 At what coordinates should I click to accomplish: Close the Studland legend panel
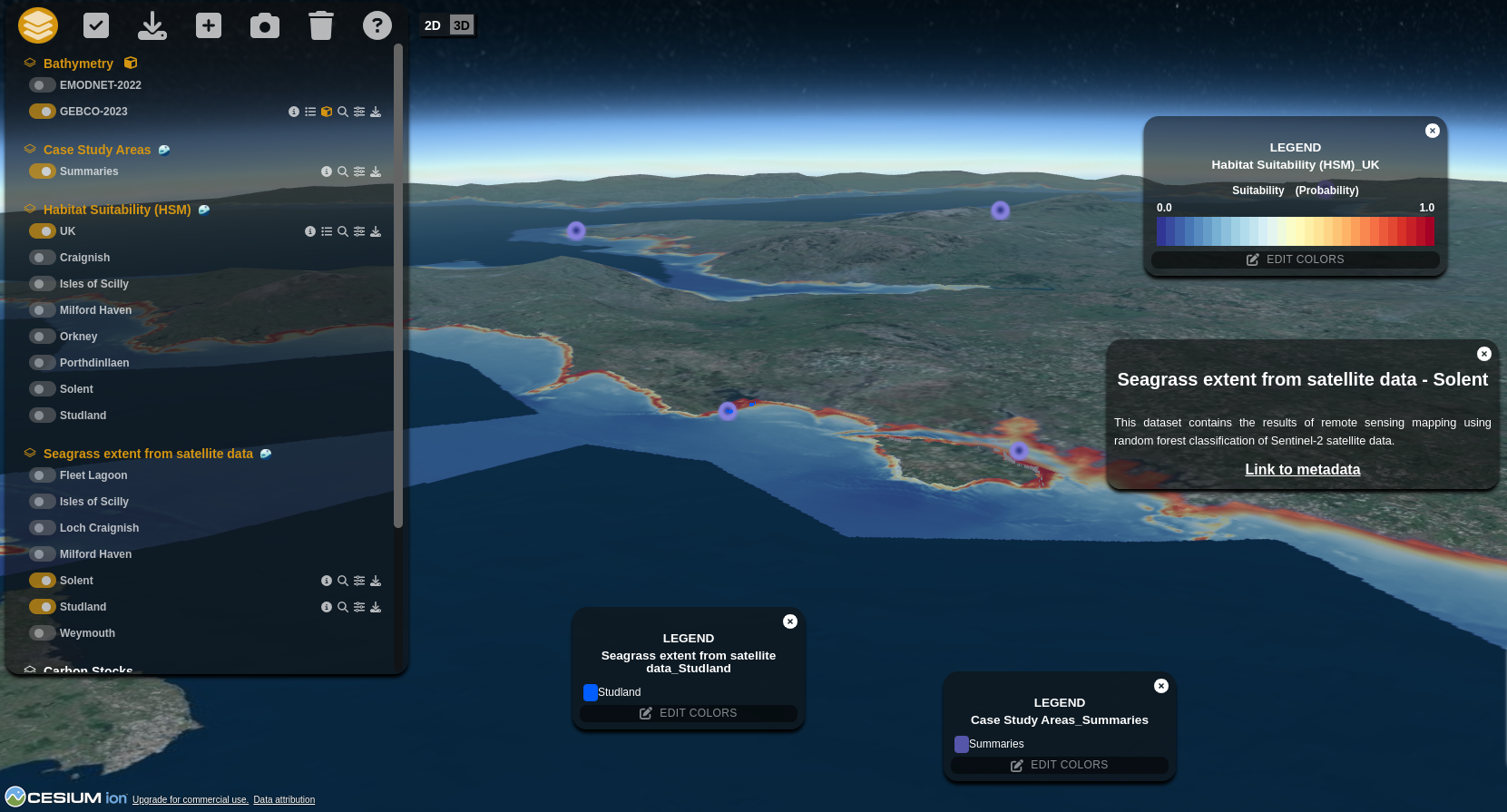point(790,621)
